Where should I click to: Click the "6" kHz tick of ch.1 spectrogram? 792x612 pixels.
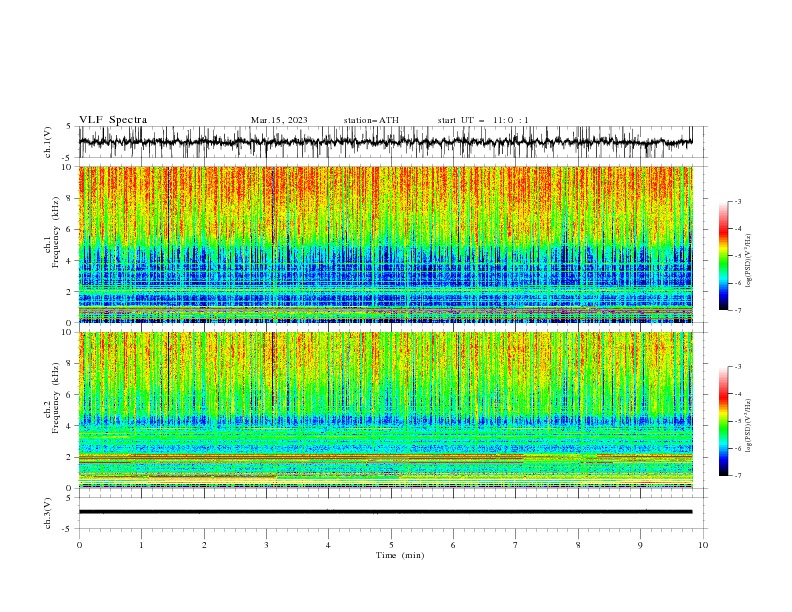pos(71,229)
